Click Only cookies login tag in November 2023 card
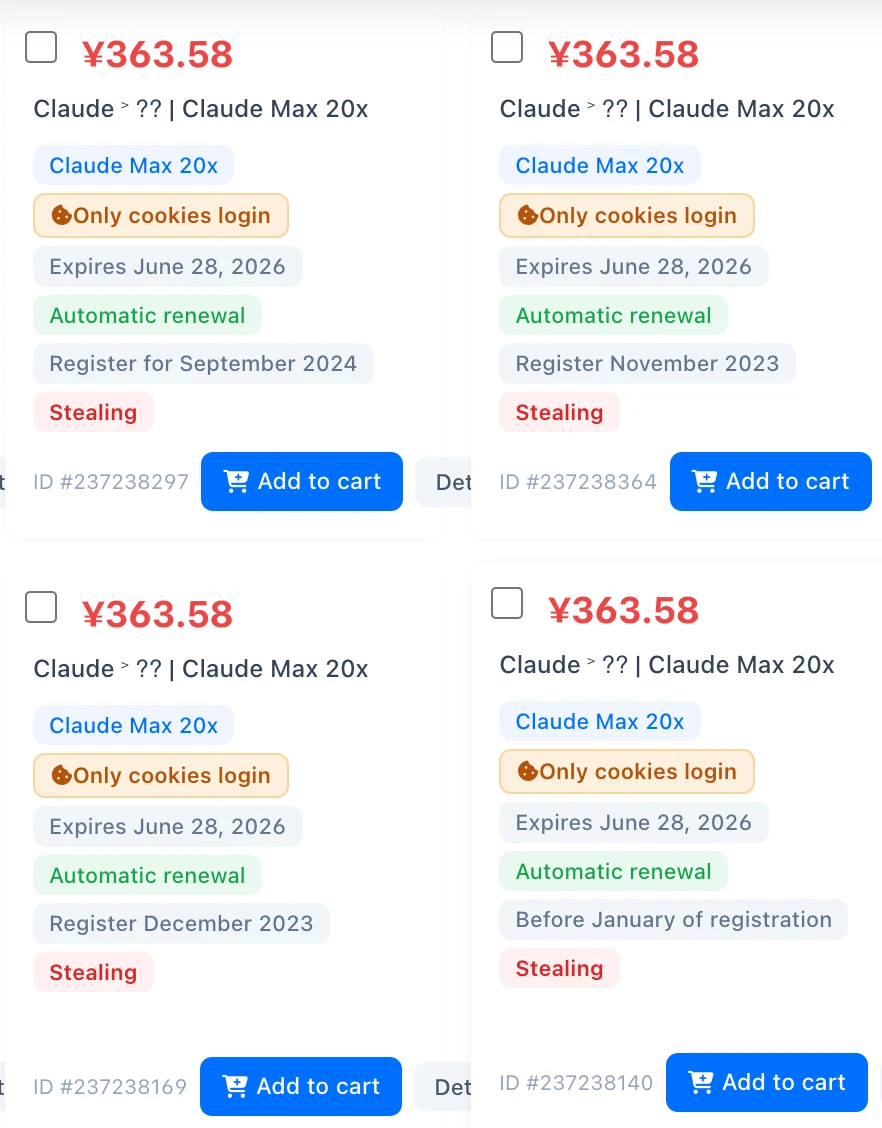The width and height of the screenshot is (882, 1128). pos(627,215)
